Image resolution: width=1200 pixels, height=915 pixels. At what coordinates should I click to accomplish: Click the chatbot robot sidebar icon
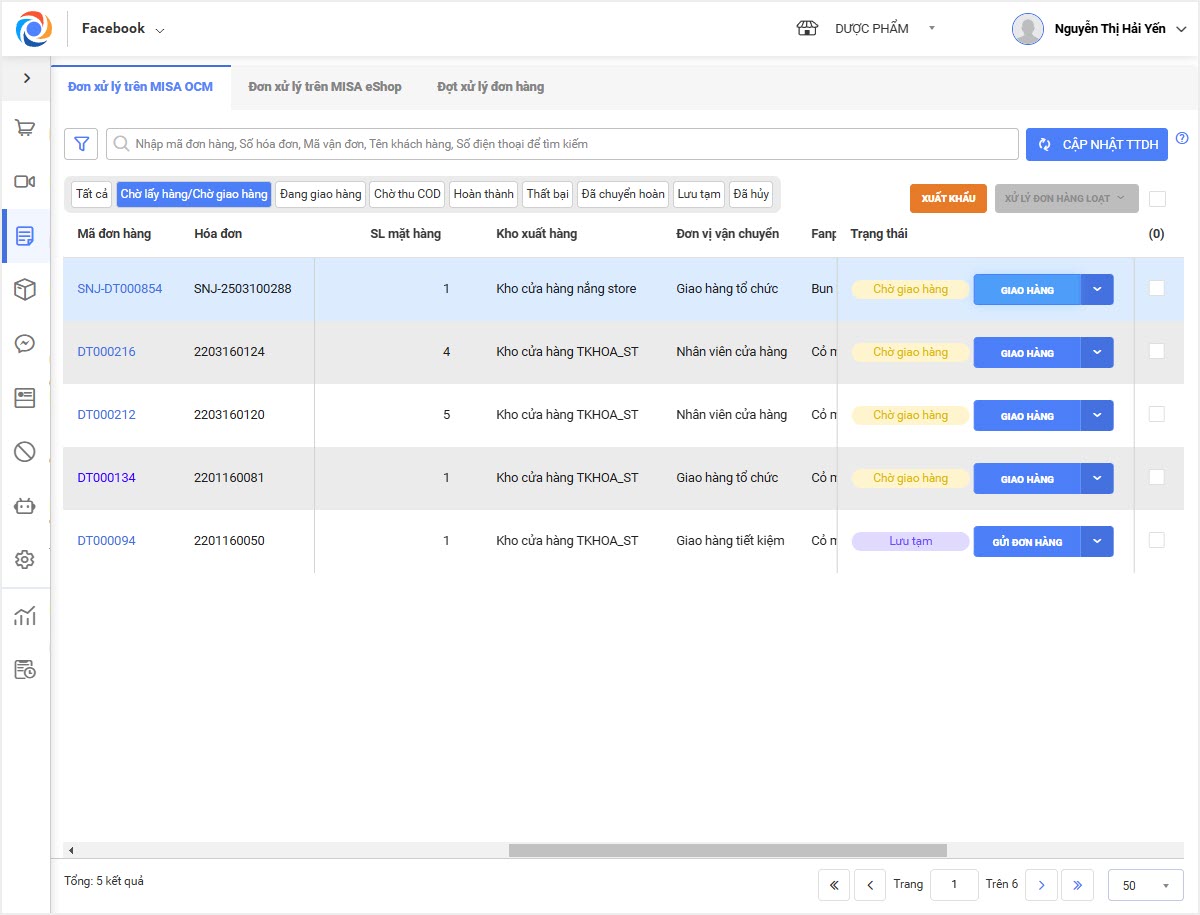[x=25, y=506]
